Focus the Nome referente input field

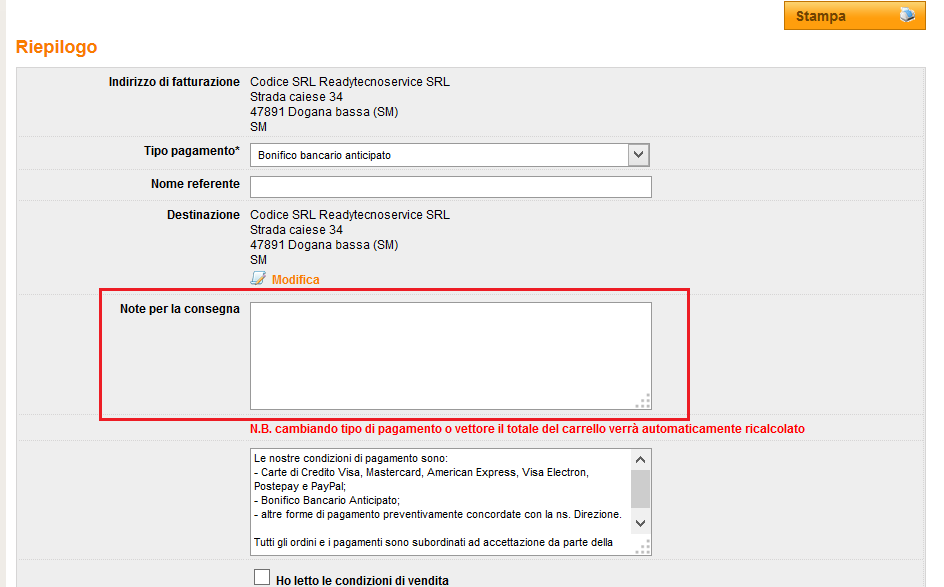pyautogui.click(x=451, y=187)
